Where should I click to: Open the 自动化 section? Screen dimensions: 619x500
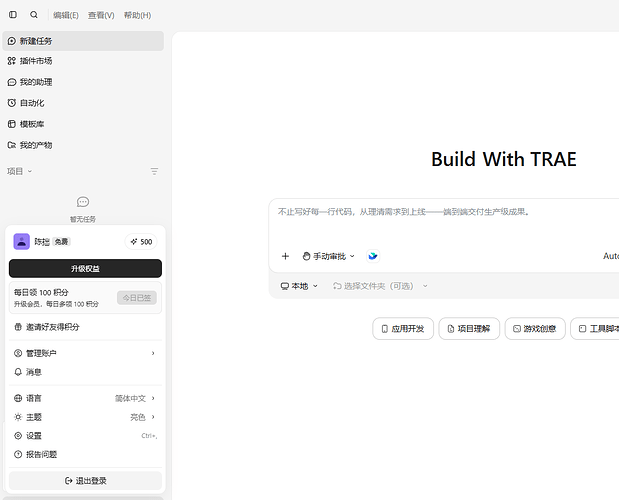tap(83, 103)
